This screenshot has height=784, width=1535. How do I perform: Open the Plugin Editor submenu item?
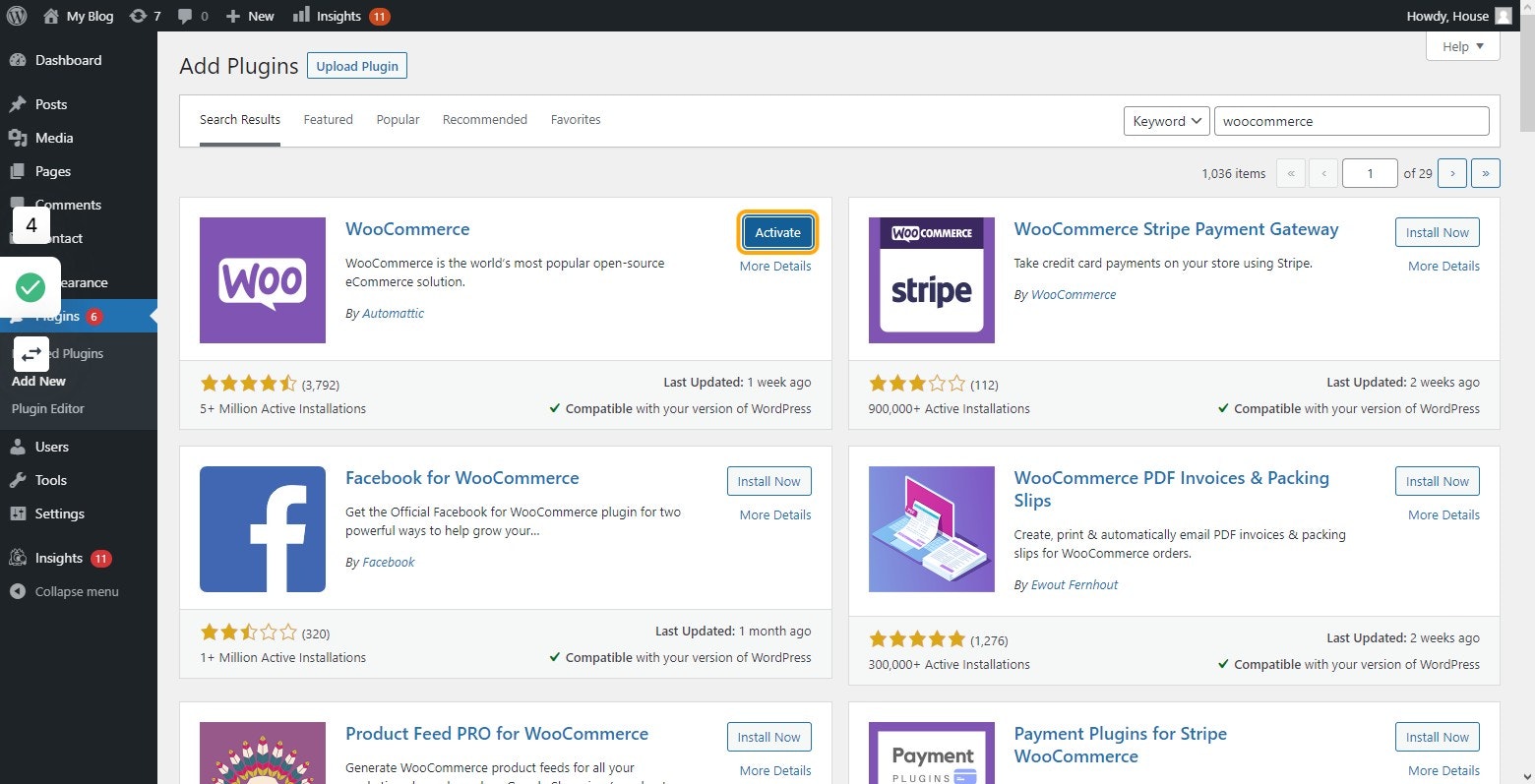tap(48, 408)
